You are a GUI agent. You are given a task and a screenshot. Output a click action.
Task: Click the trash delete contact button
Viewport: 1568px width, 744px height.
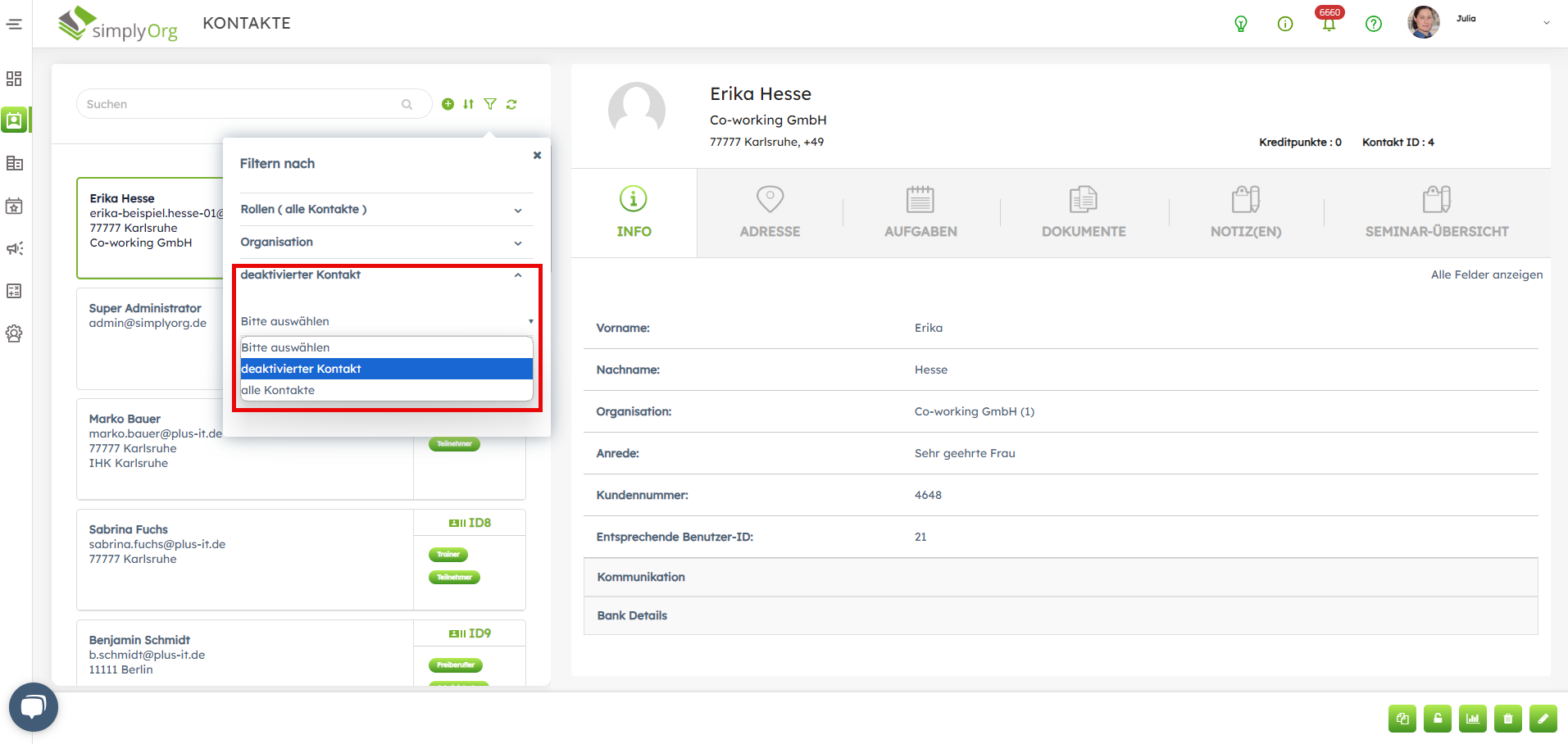(x=1507, y=719)
